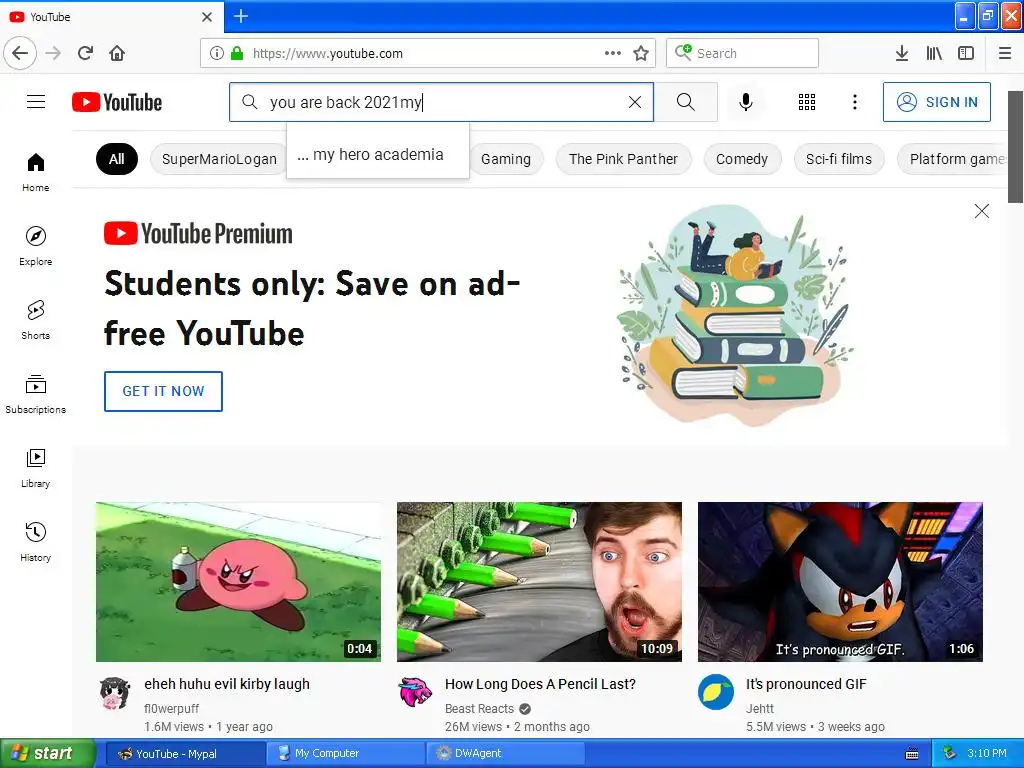
Task: Open the Windows start menu
Action: 47,754
